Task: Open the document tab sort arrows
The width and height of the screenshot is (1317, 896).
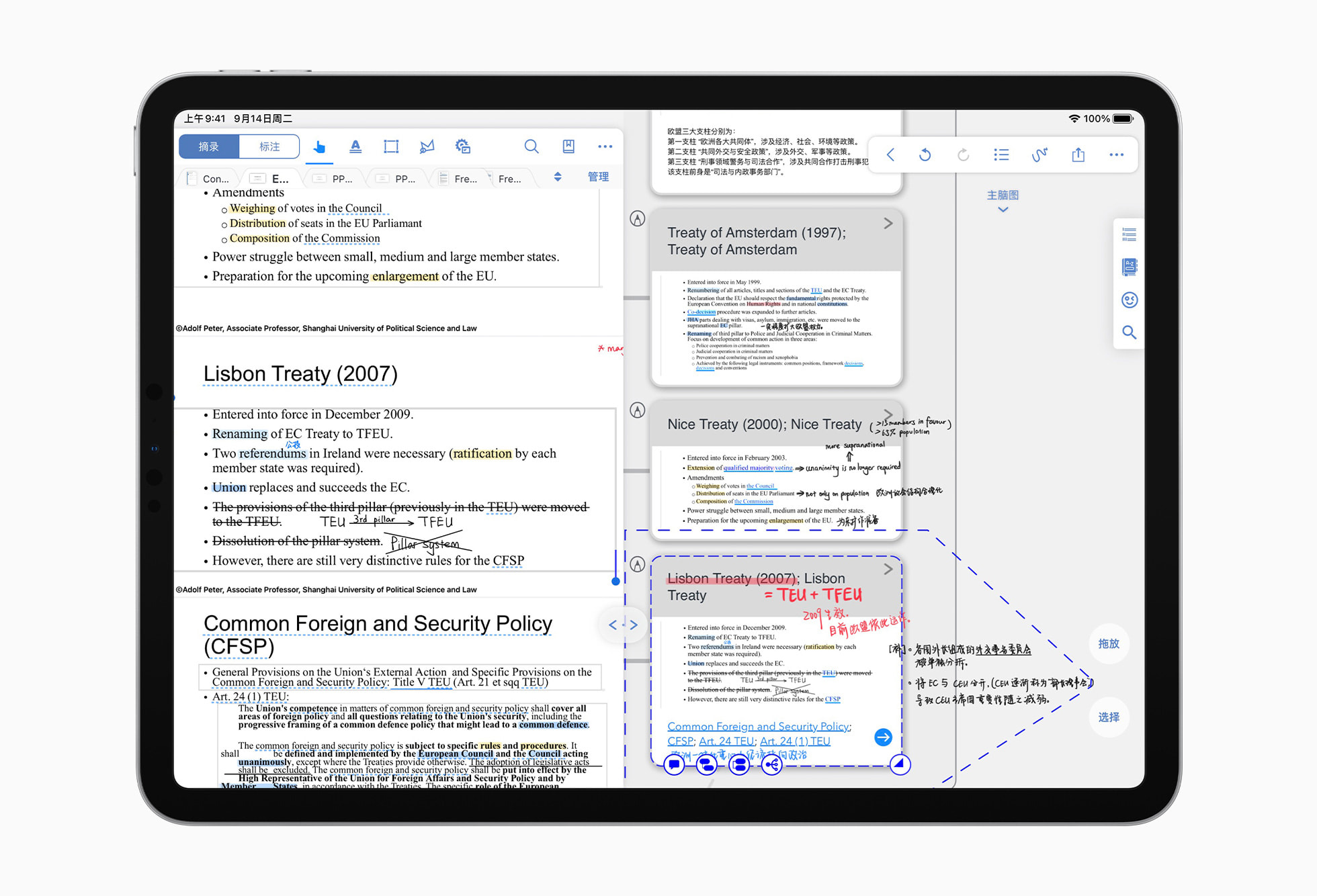Action: 558,177
